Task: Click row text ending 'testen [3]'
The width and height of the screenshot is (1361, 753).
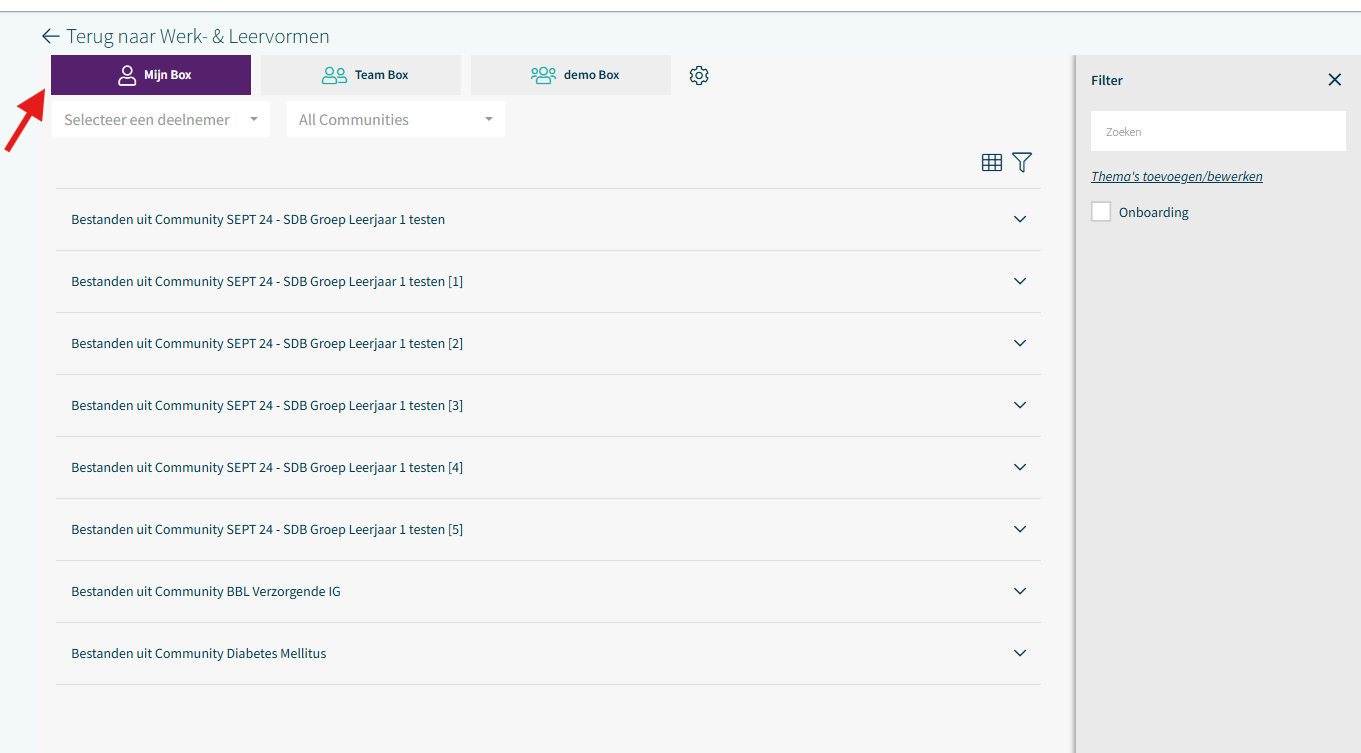Action: [267, 405]
